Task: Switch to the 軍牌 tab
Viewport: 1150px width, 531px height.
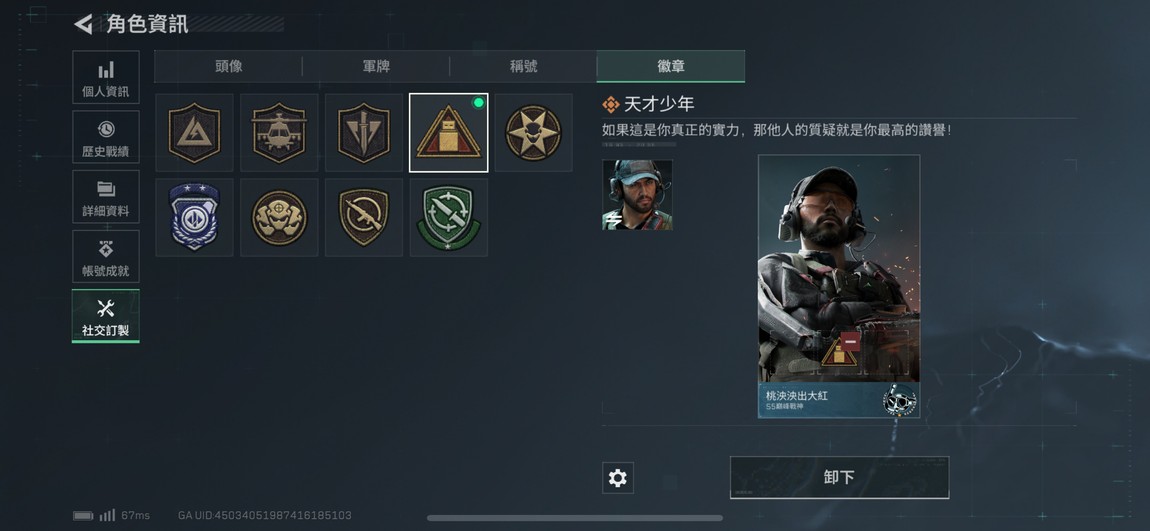Action: coord(376,66)
